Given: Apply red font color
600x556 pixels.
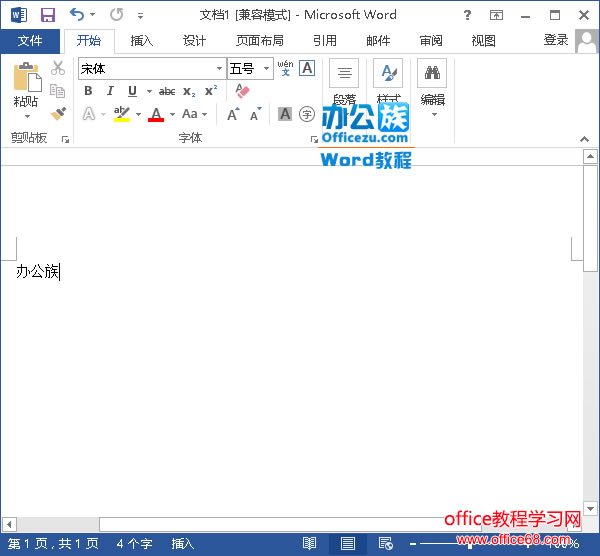Looking at the screenshot, I should (x=156, y=114).
